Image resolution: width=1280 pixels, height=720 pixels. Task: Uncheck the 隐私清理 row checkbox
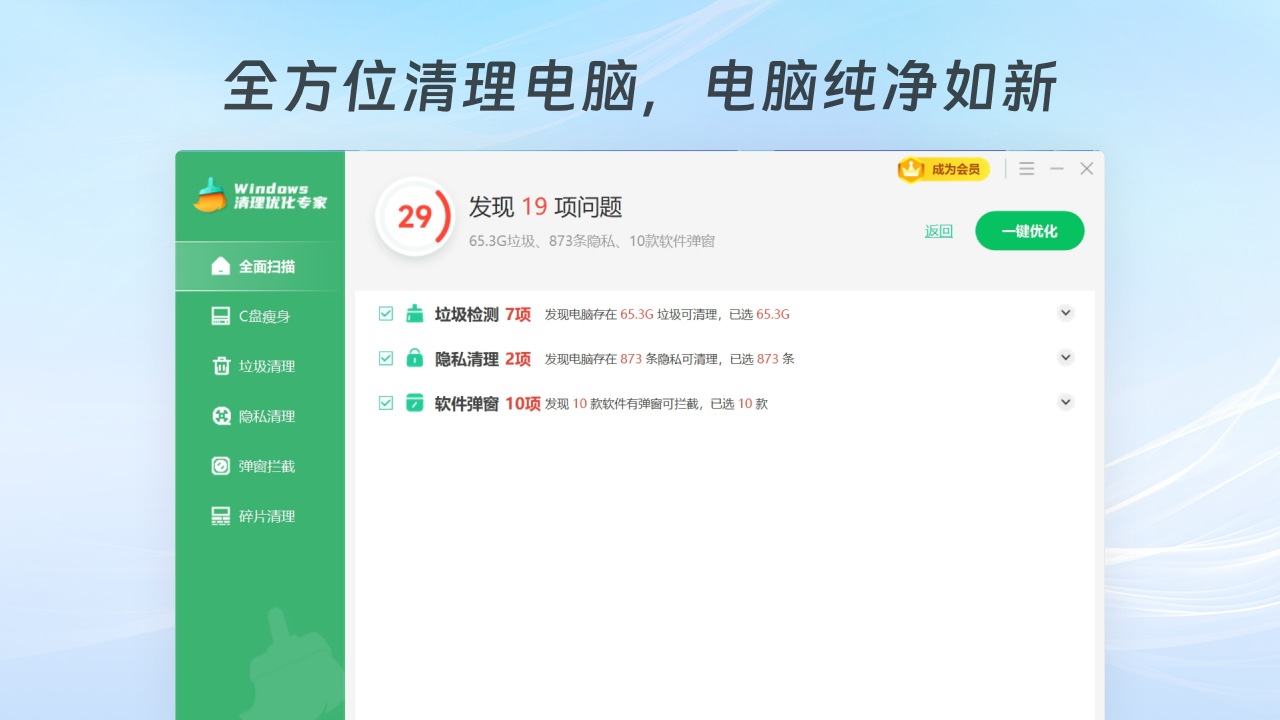386,358
